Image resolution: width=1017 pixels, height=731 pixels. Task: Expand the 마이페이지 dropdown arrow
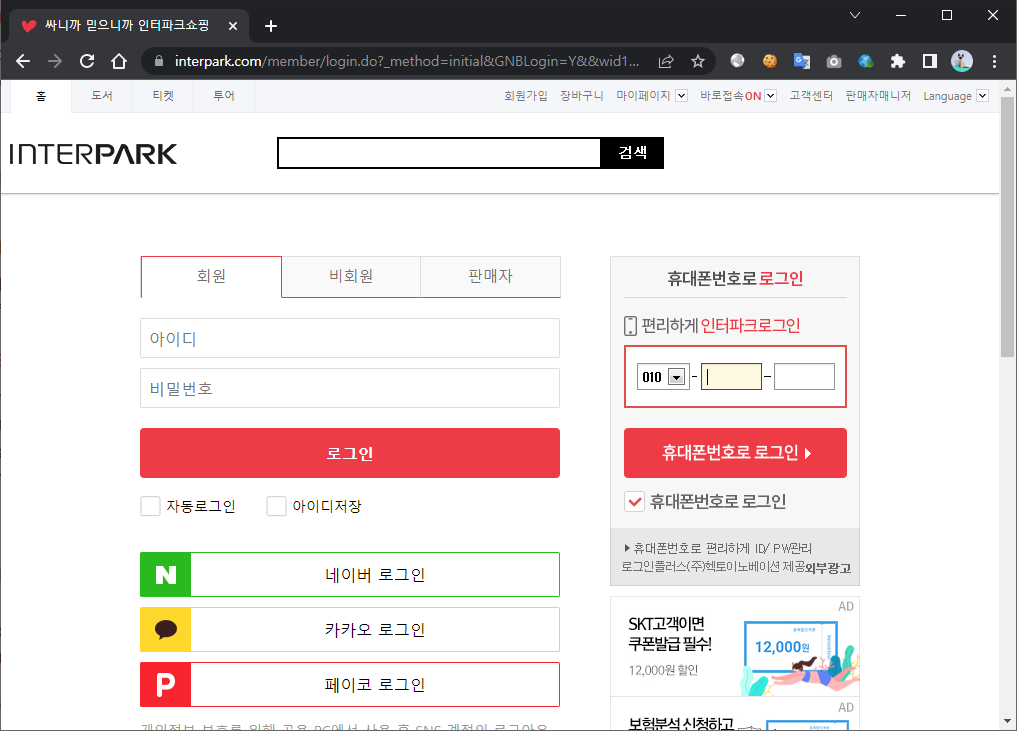[681, 96]
